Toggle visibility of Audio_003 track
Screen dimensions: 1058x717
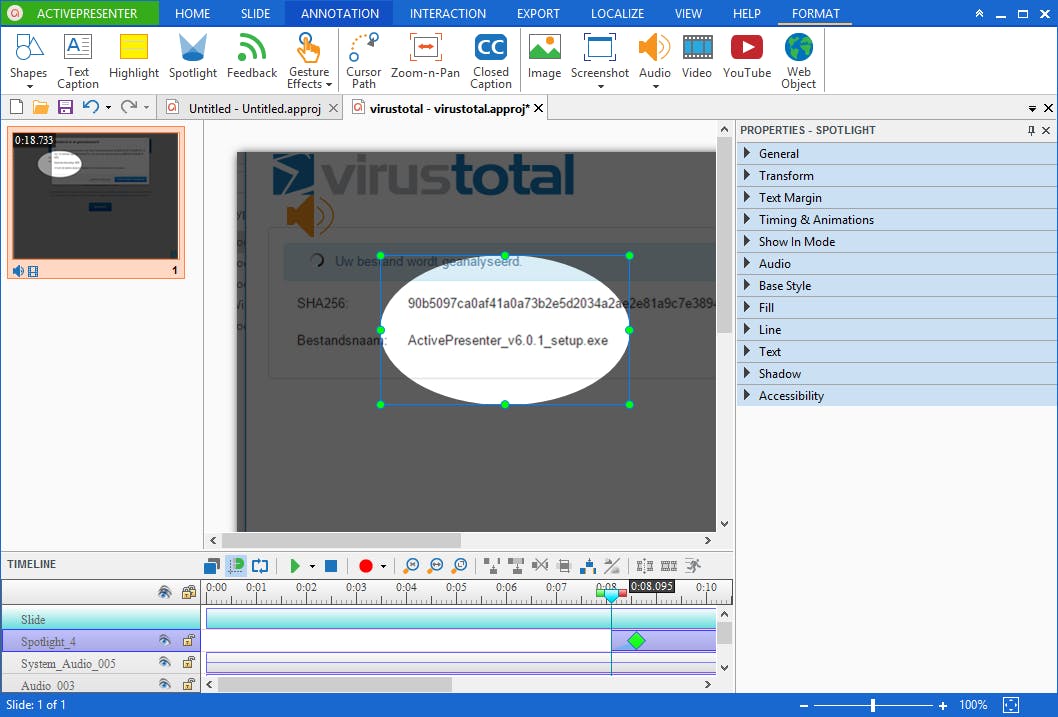(164, 685)
